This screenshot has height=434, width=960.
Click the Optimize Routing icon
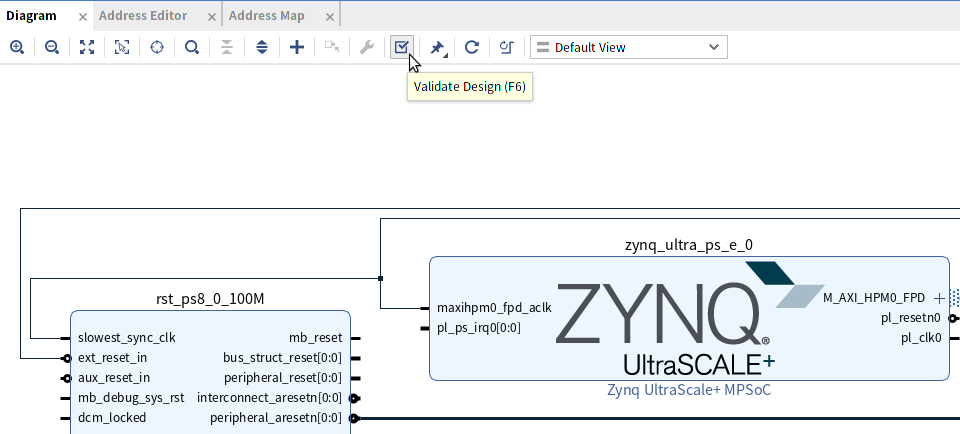[506, 47]
